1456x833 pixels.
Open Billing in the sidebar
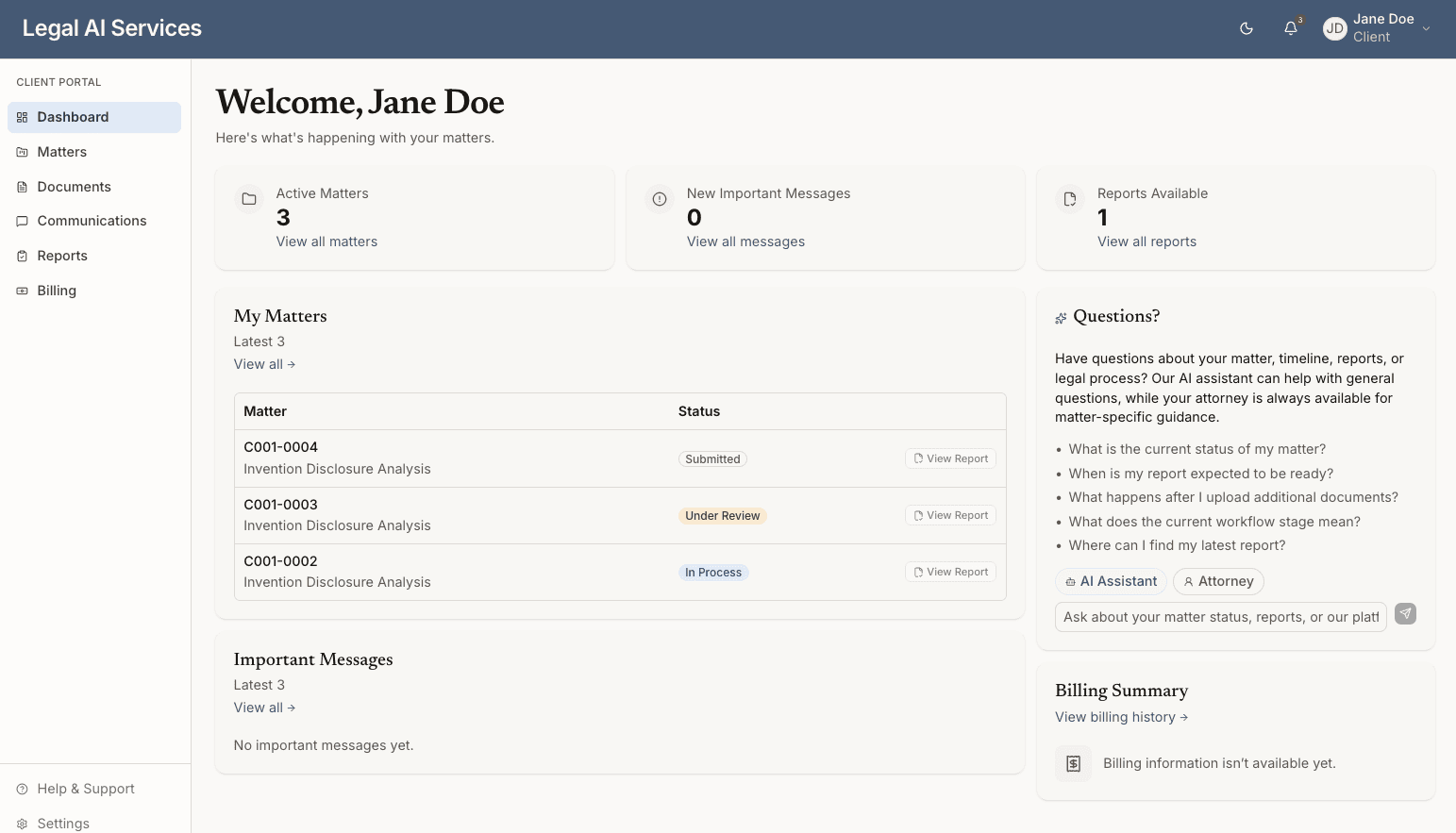94,291
